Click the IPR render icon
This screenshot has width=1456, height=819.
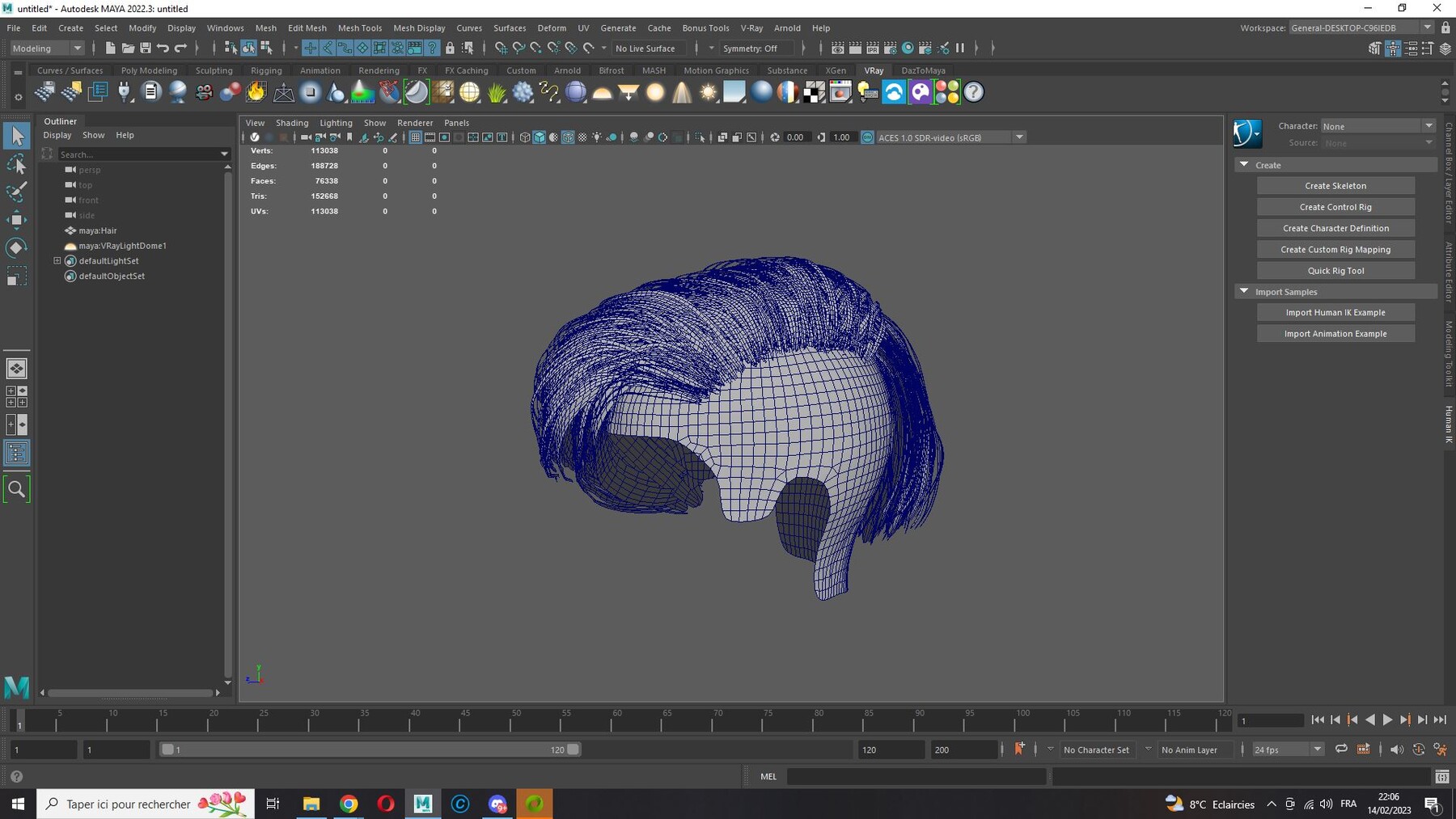coord(872,49)
